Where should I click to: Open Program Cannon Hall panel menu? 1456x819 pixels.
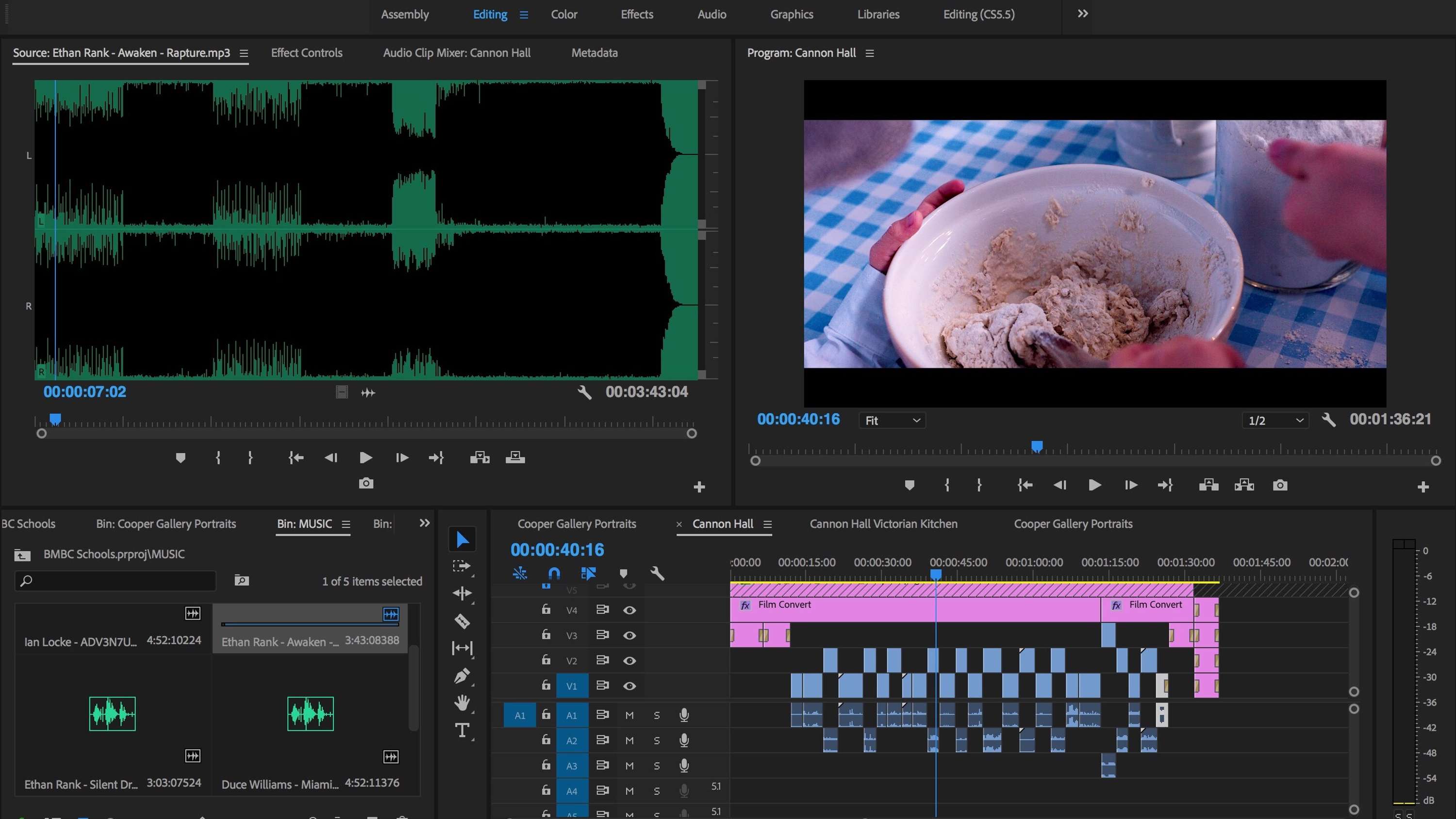[869, 53]
